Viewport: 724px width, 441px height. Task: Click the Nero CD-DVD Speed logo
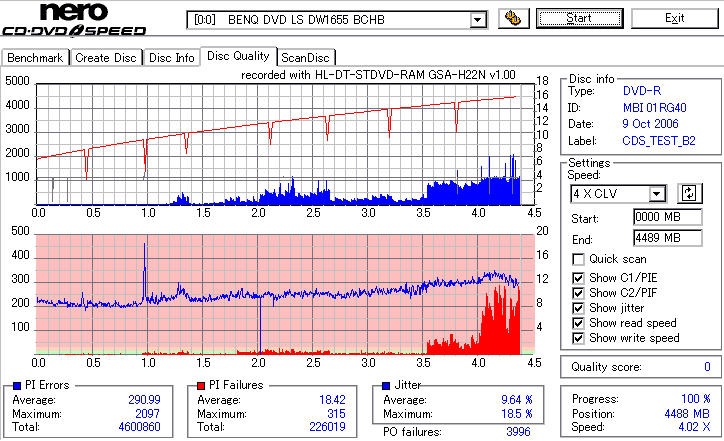(x=74, y=19)
